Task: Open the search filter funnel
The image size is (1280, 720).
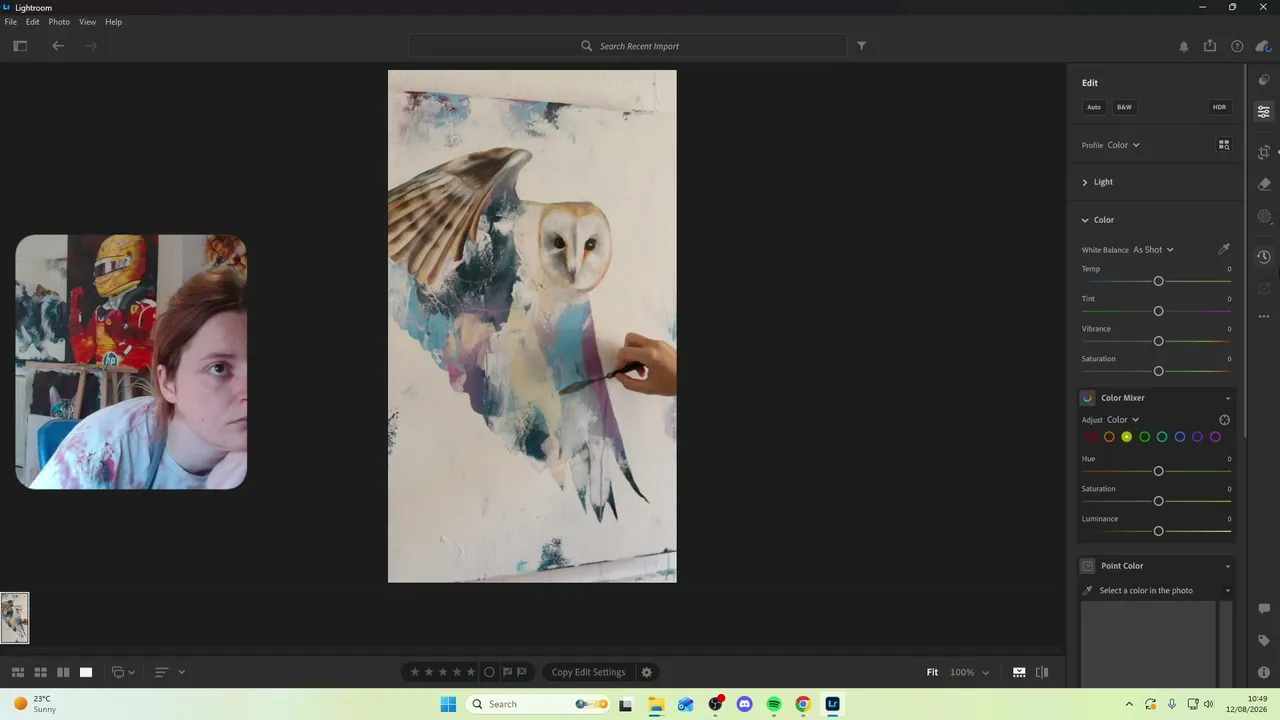Action: click(861, 46)
